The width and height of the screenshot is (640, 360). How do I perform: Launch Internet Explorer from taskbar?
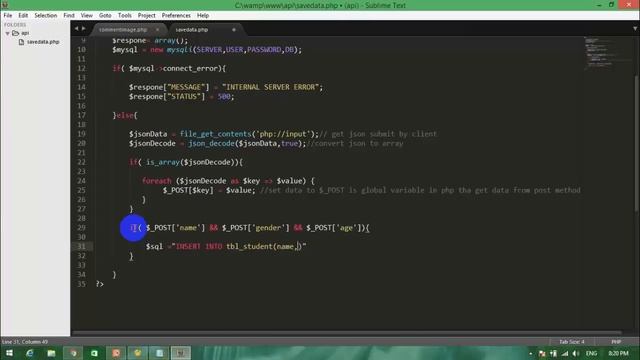pyautogui.click(x=29, y=353)
